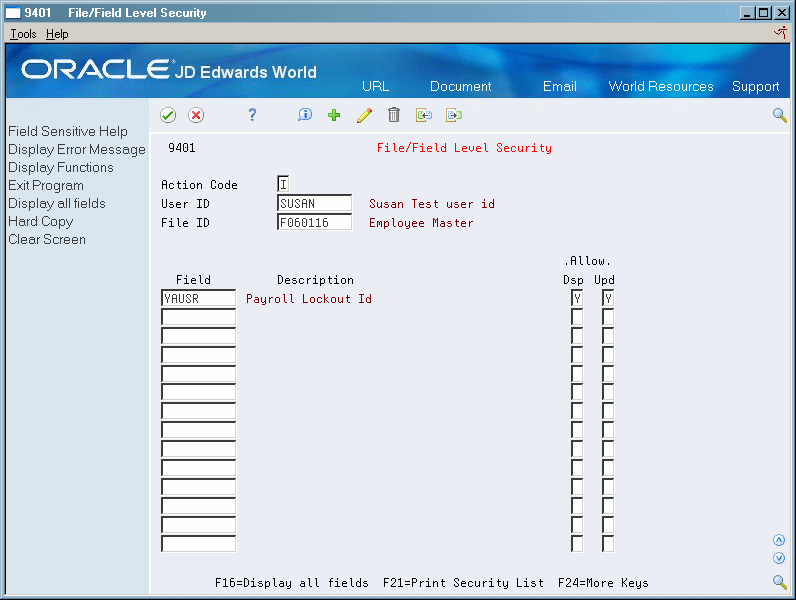
Task: Open the Help menu
Action: (x=57, y=34)
